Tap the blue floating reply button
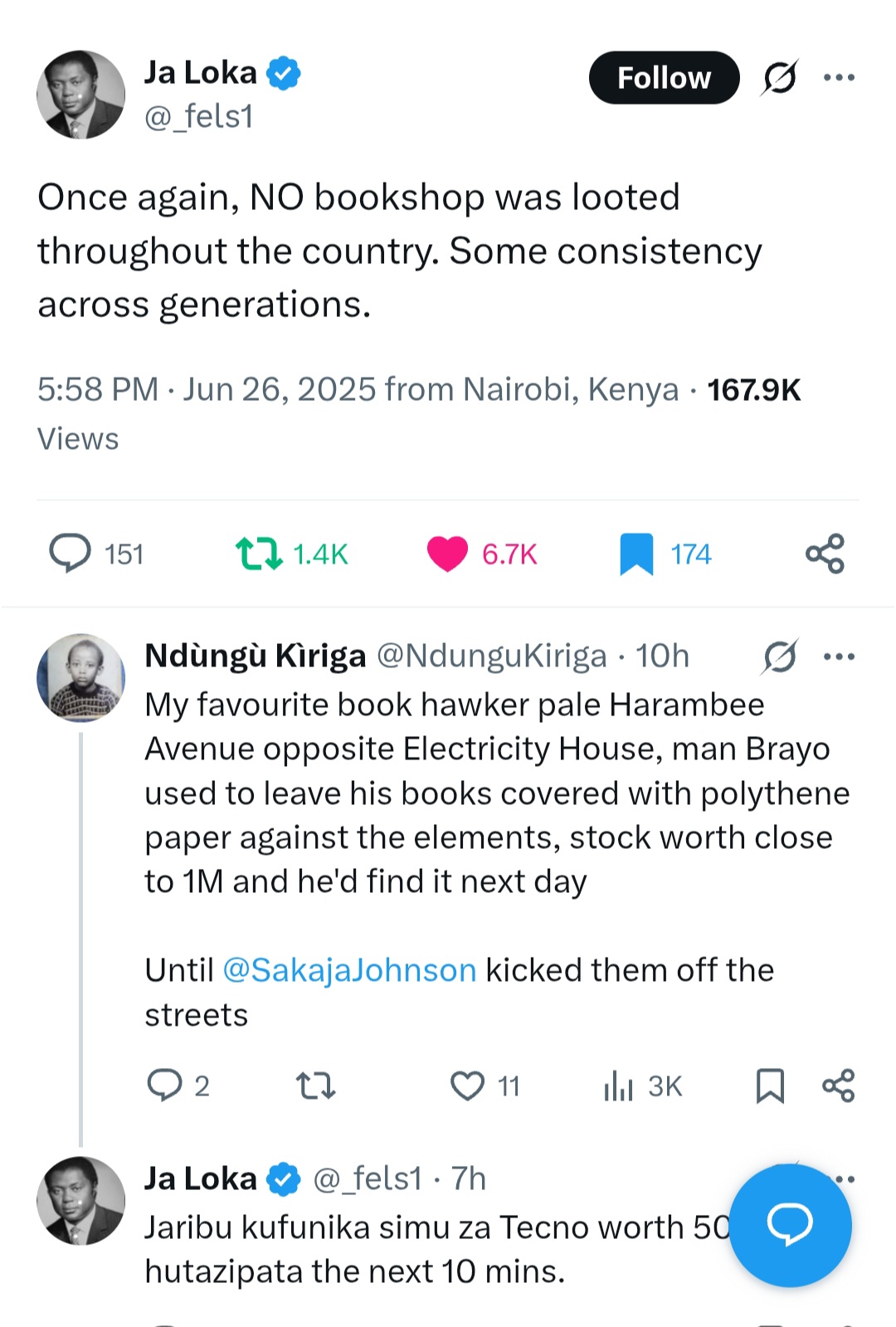The image size is (896, 1327). (x=790, y=1225)
